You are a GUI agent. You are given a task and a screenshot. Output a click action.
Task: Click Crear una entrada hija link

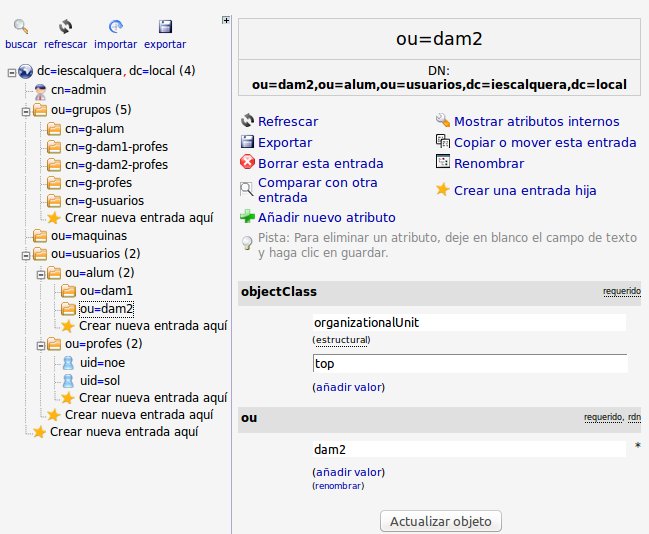coord(525,190)
